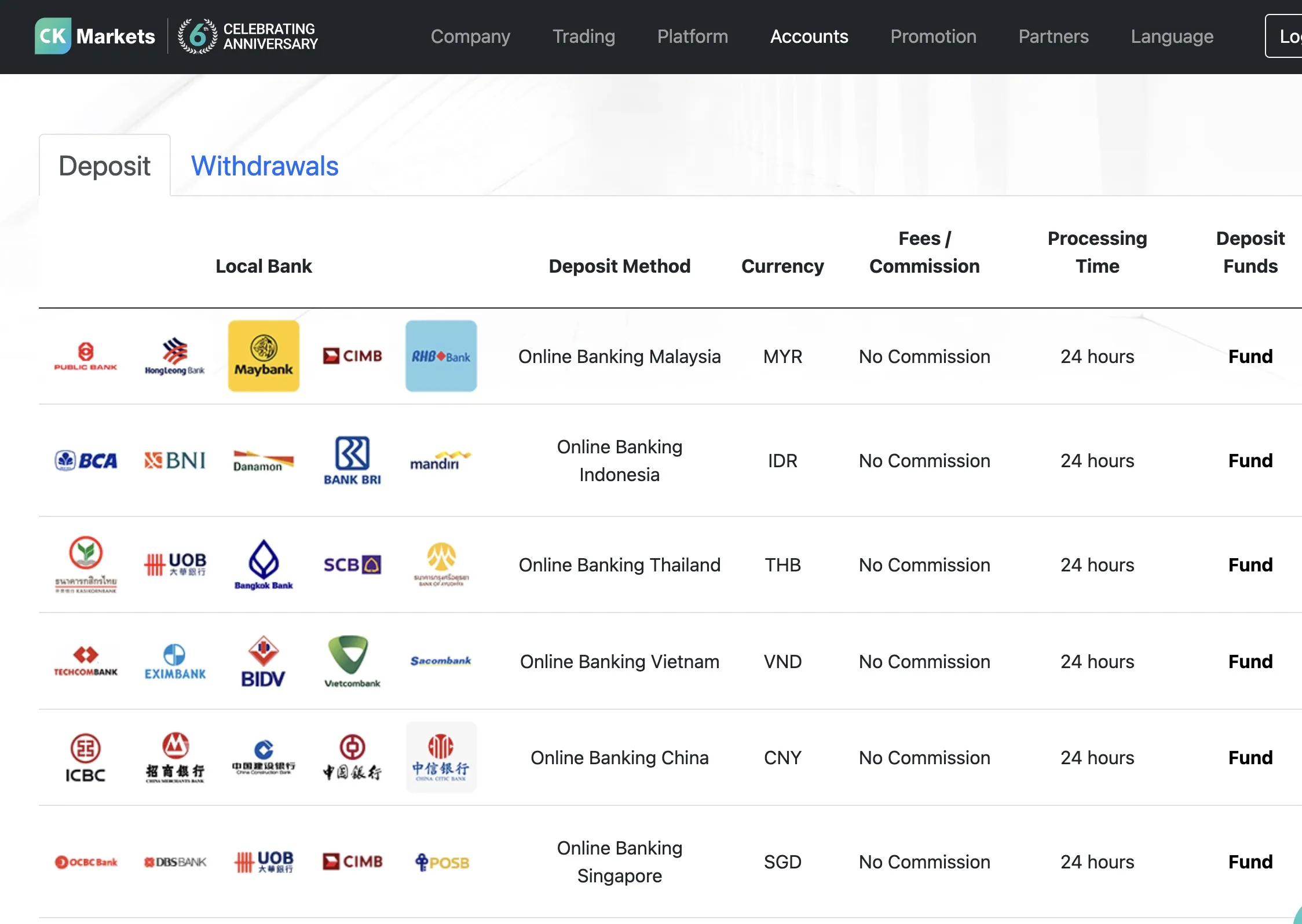Click the CNY currency cell
Image resolution: width=1302 pixels, height=924 pixels.
point(782,757)
